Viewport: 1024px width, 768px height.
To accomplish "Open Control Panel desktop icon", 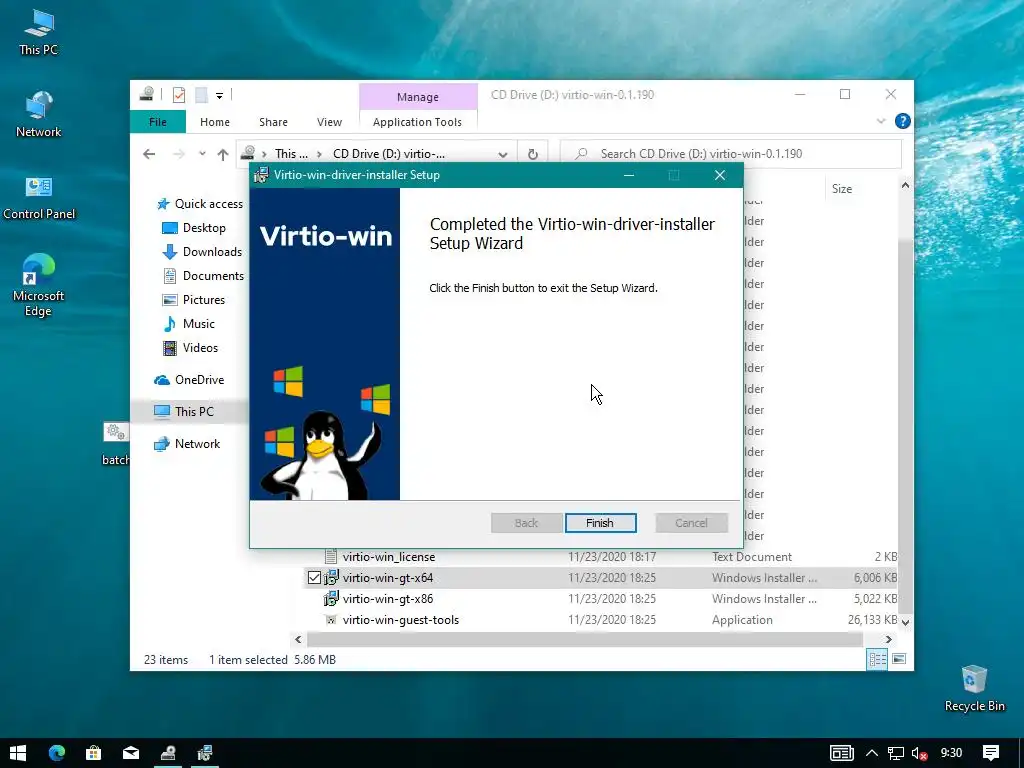I will point(39,197).
